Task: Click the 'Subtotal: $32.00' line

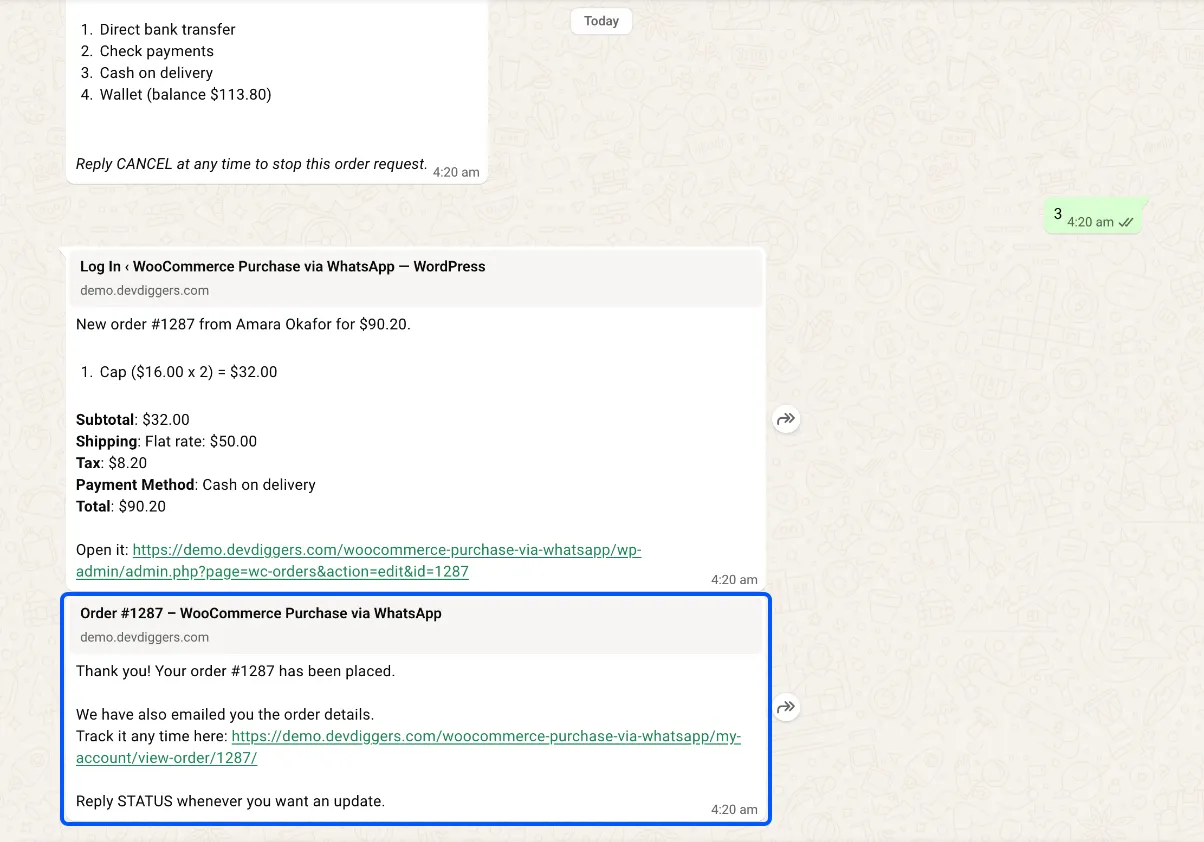Action: tap(132, 420)
